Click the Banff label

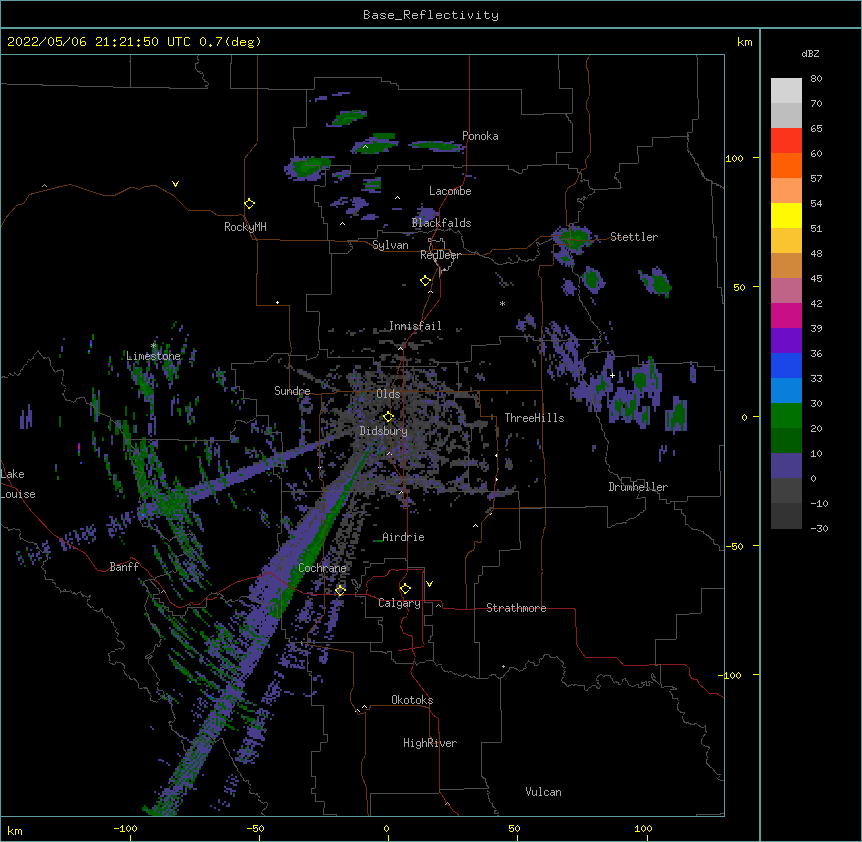coord(124,567)
